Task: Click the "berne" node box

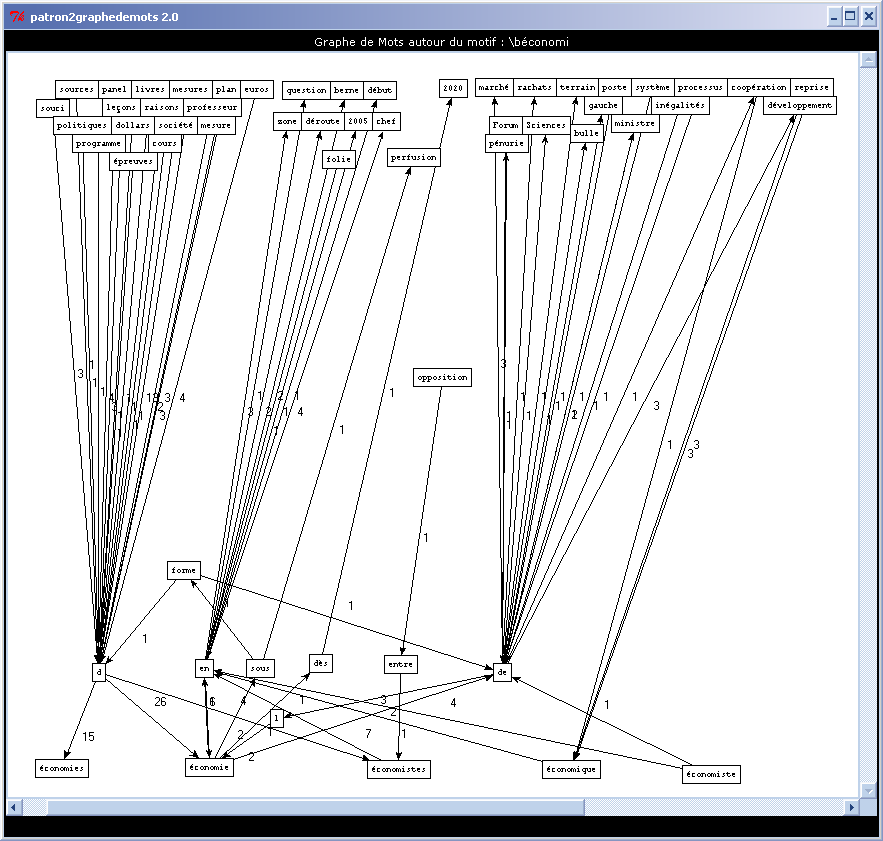Action: tap(346, 90)
